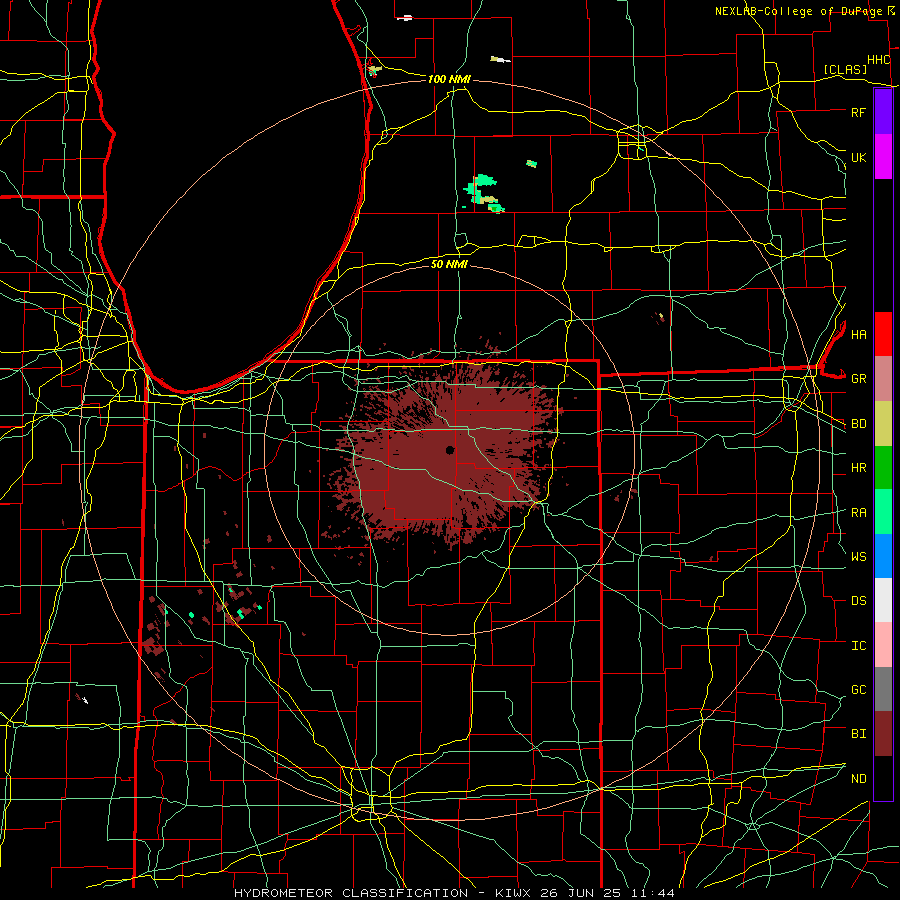
Task: Click the 'DS' legend label
Action: tap(858, 601)
